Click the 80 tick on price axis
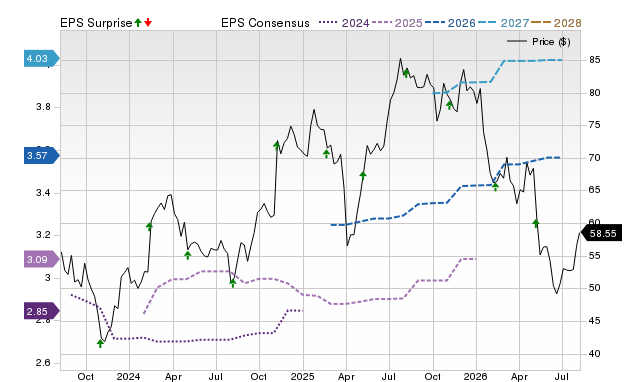The height and width of the screenshot is (382, 640). [595, 93]
